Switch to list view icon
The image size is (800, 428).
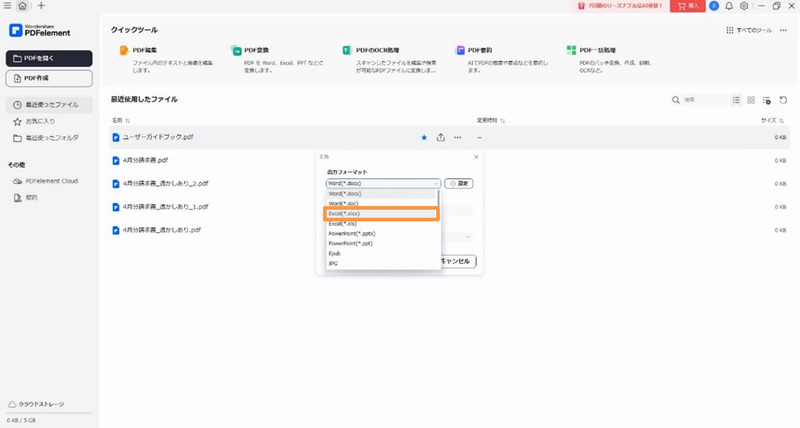736,100
